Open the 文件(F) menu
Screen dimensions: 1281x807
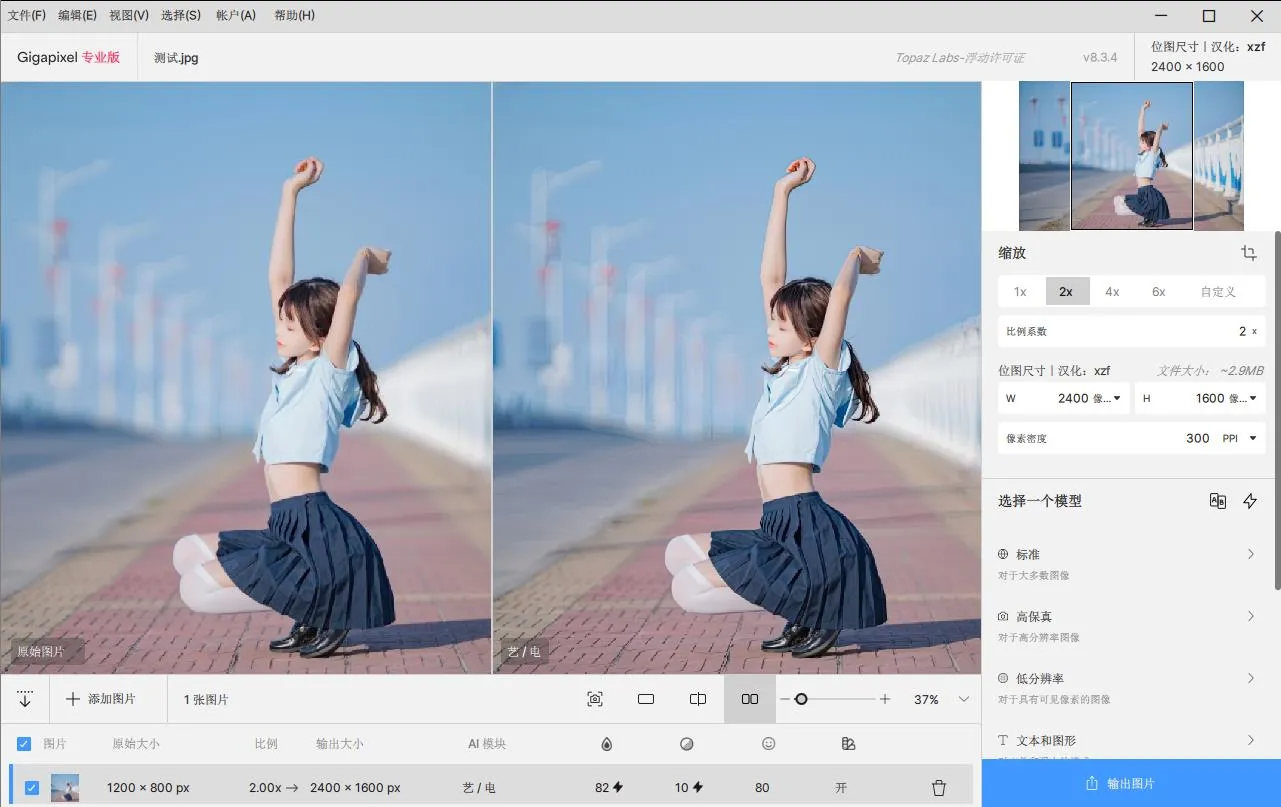coord(27,15)
